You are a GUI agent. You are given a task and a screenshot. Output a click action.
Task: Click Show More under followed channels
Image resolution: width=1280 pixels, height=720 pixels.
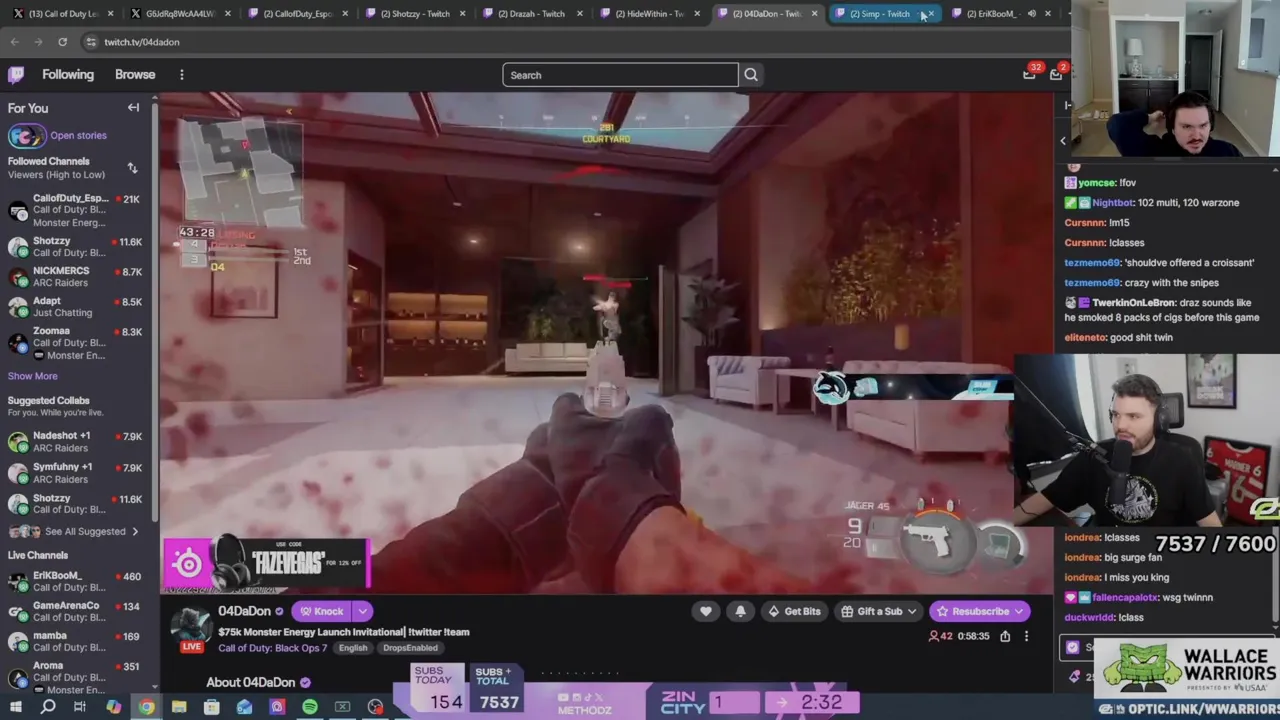tap(33, 376)
